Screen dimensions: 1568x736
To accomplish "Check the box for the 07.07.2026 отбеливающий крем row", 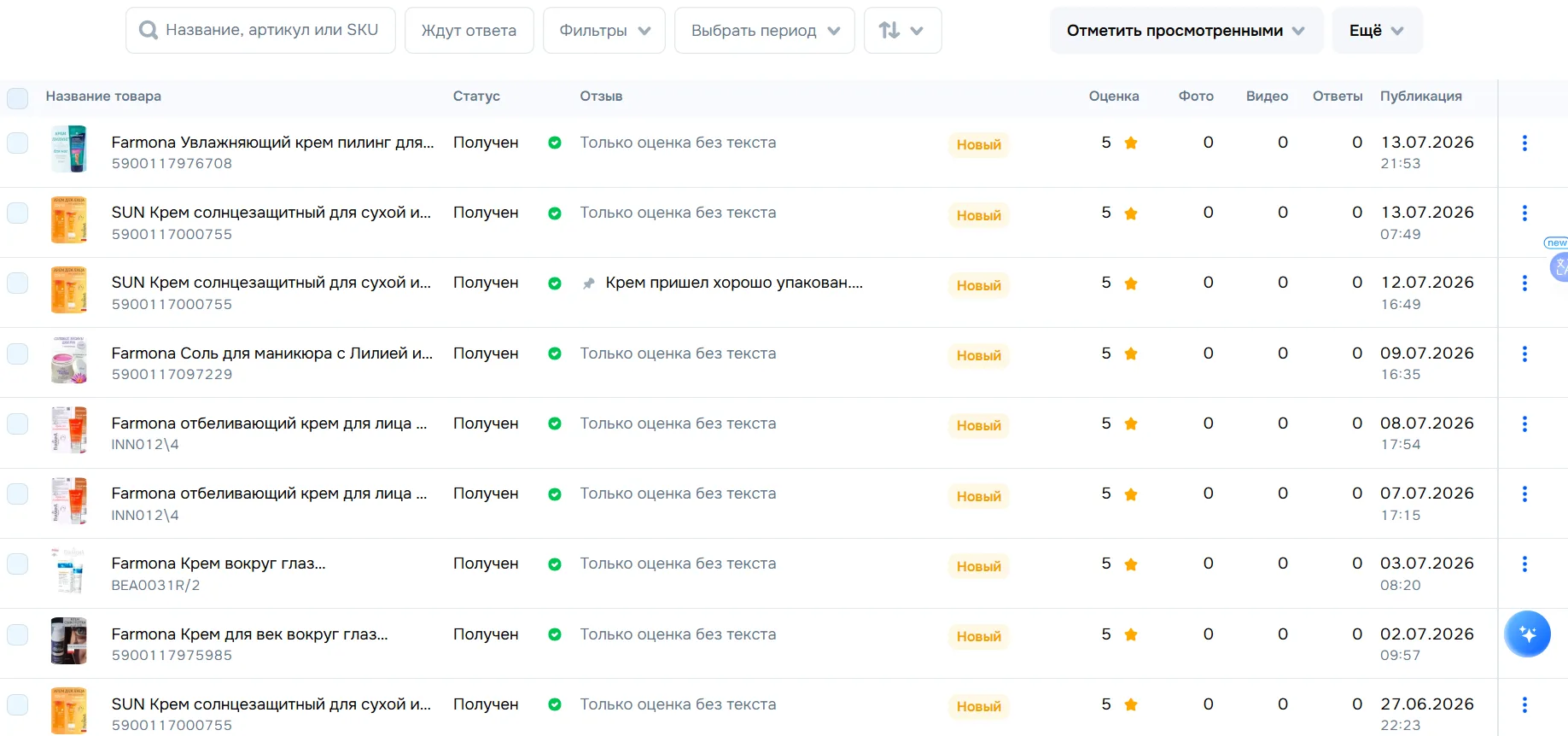I will 18,494.
